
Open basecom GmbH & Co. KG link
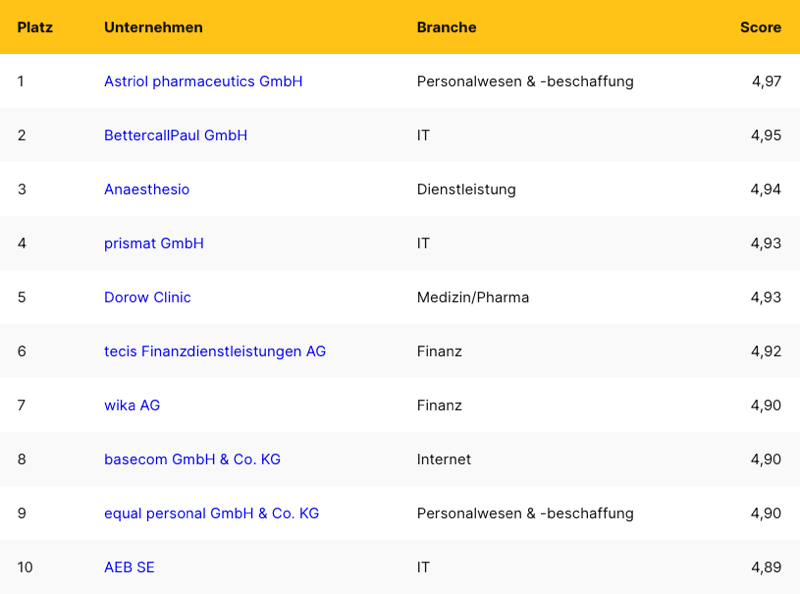pos(192,459)
